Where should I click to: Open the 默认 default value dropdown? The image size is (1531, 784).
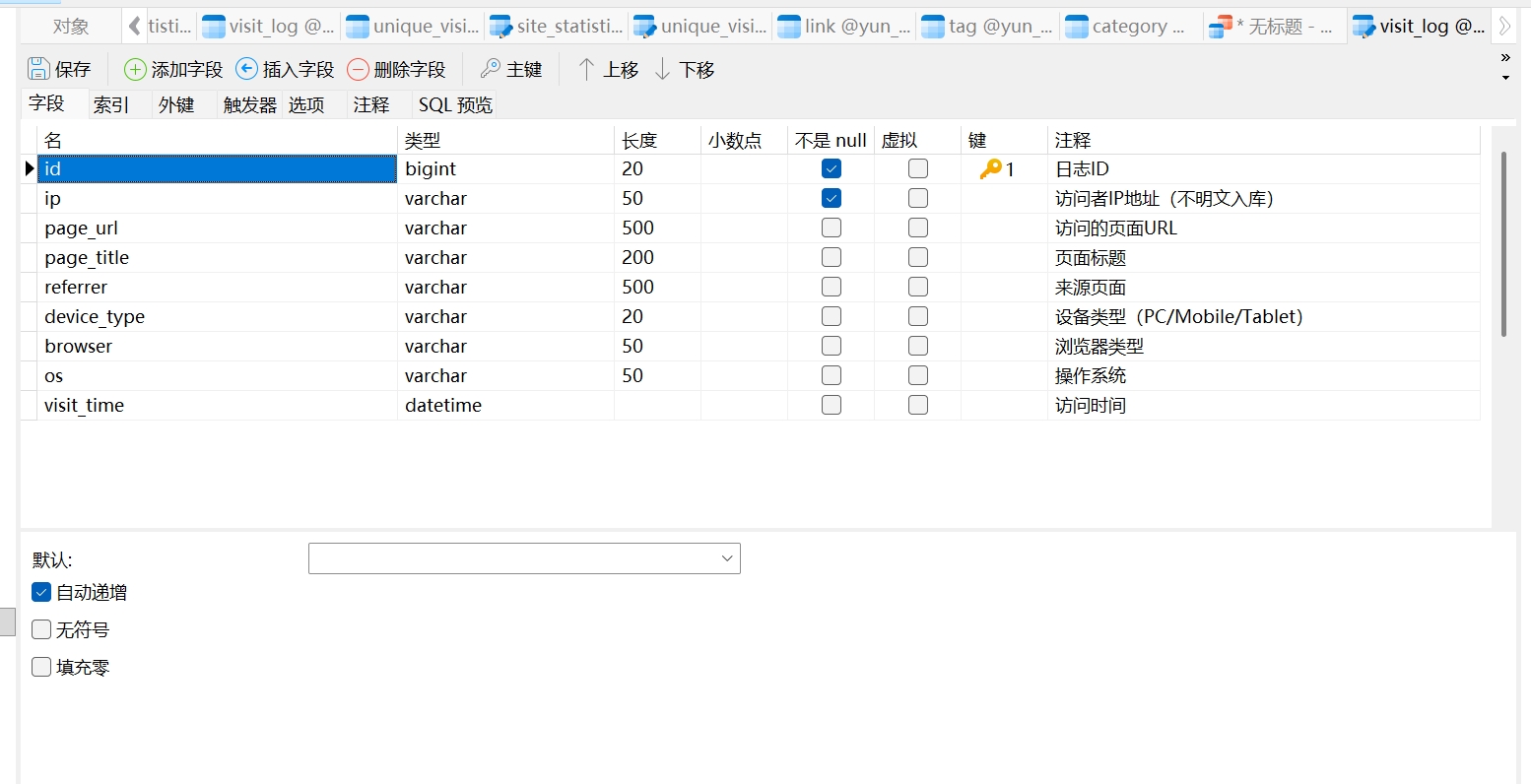[727, 558]
